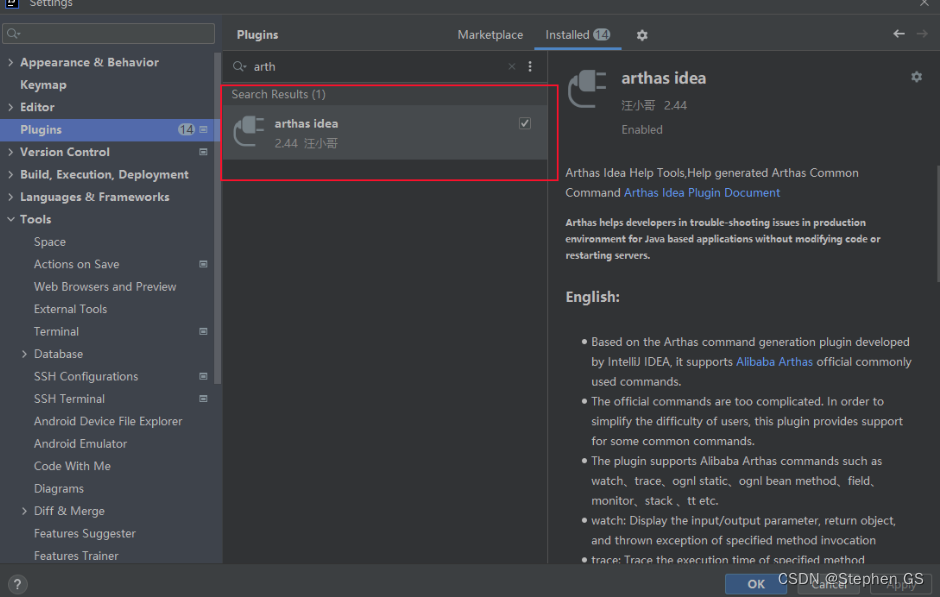Open Features Suggester settings

click(85, 533)
